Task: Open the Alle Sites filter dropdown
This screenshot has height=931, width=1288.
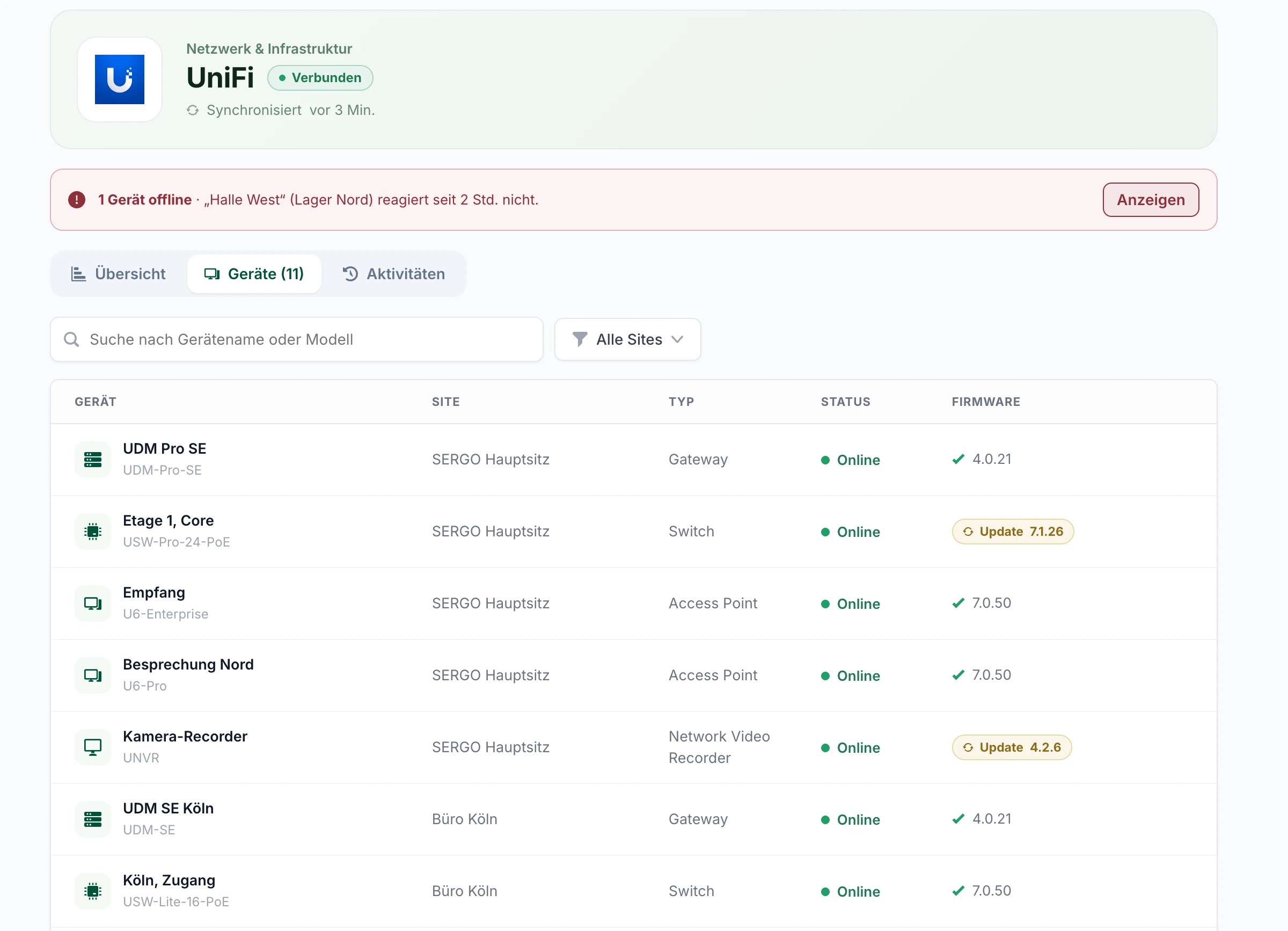Action: click(627, 340)
